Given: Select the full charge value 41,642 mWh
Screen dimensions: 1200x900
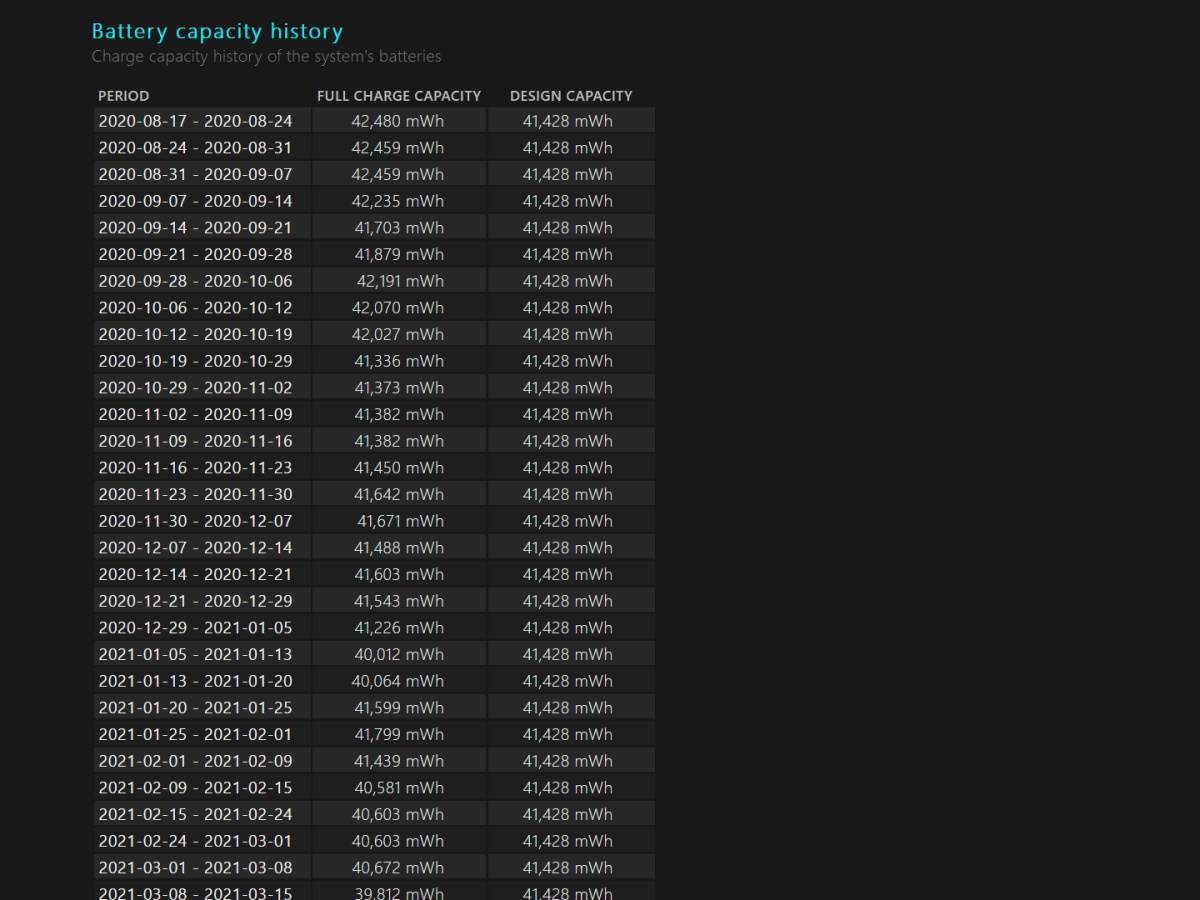Looking at the screenshot, I should tap(399, 494).
